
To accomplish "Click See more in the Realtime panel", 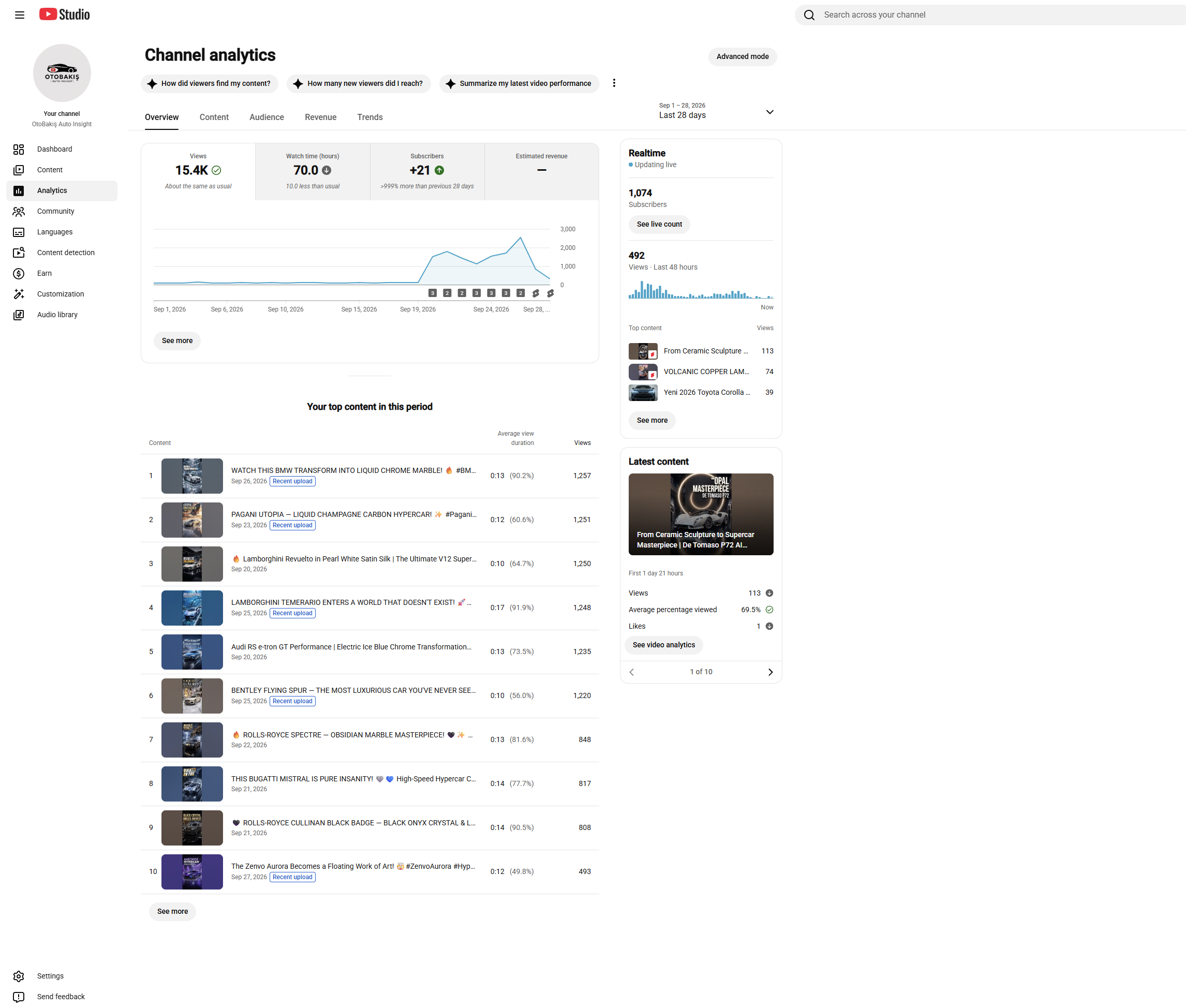I will point(652,420).
